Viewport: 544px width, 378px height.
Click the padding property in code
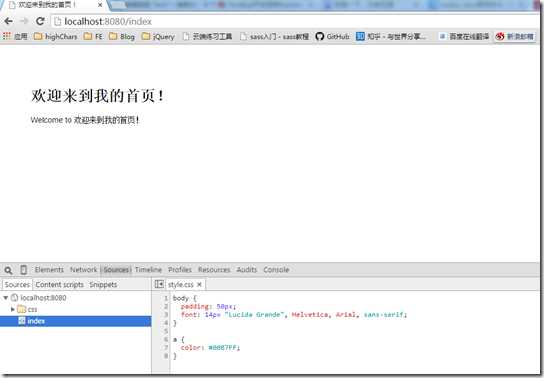[x=194, y=307]
